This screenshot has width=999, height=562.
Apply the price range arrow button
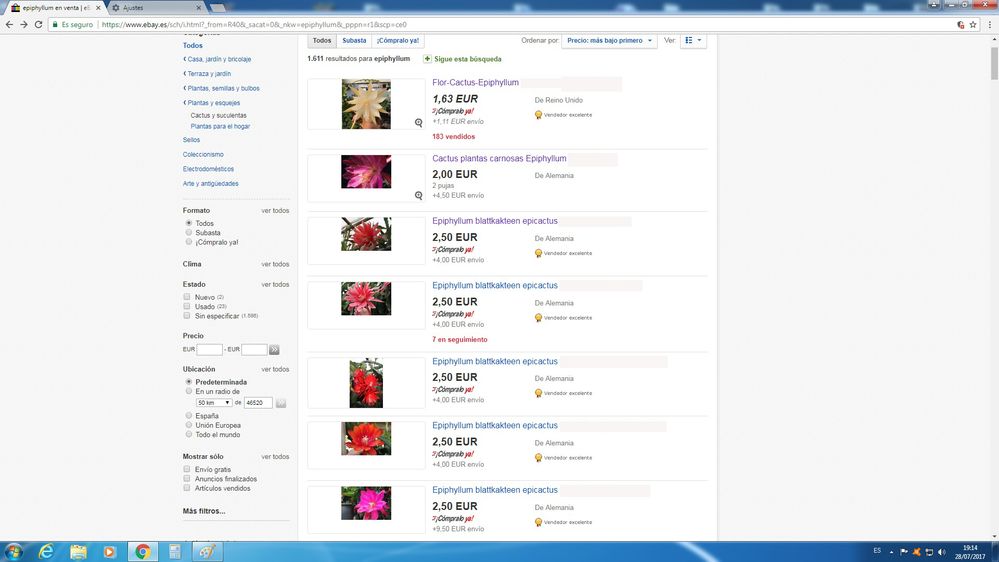274,349
